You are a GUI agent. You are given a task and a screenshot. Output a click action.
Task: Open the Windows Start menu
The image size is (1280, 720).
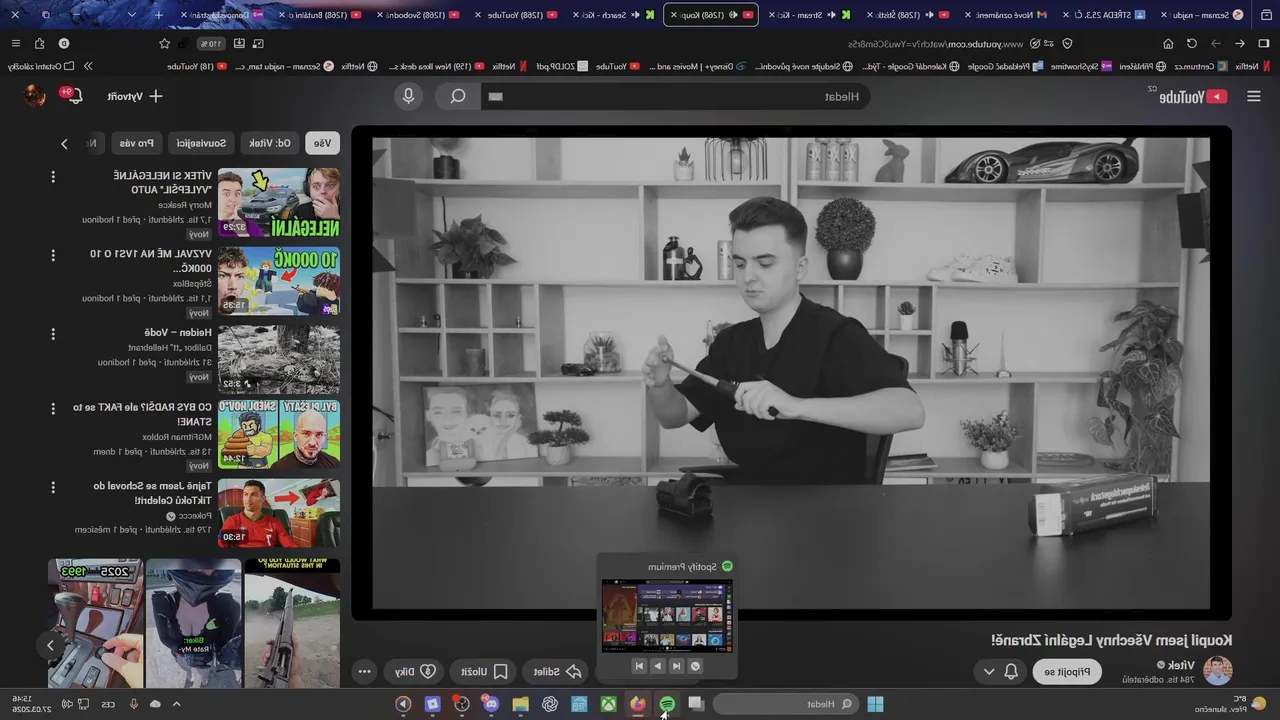[x=875, y=704]
